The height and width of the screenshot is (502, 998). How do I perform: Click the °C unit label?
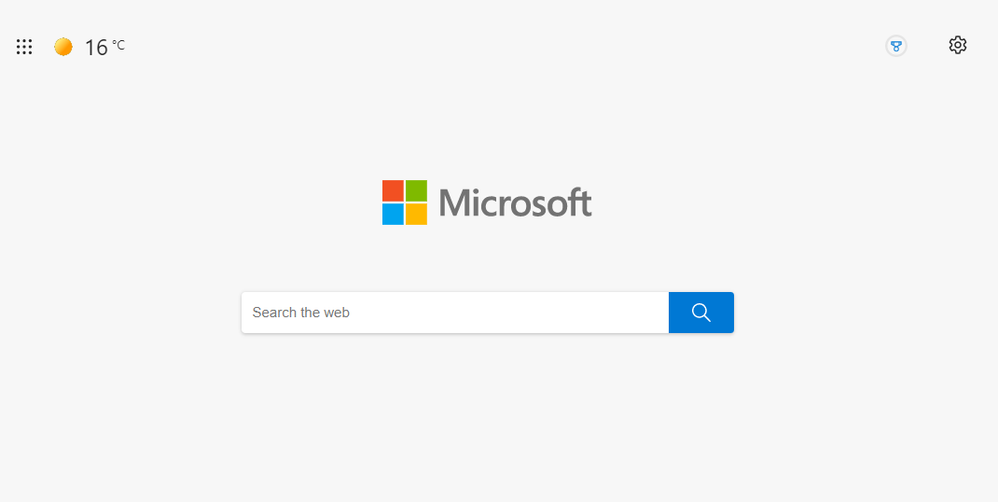tap(118, 45)
